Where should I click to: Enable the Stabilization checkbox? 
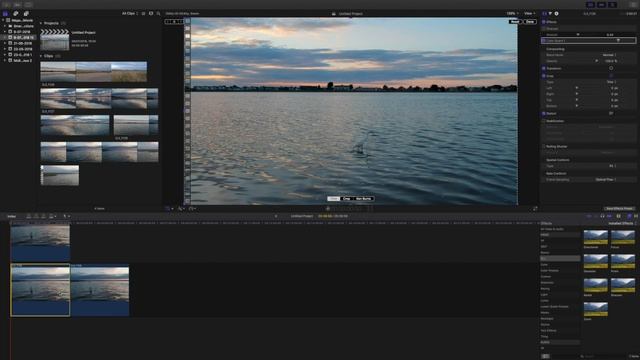point(544,121)
